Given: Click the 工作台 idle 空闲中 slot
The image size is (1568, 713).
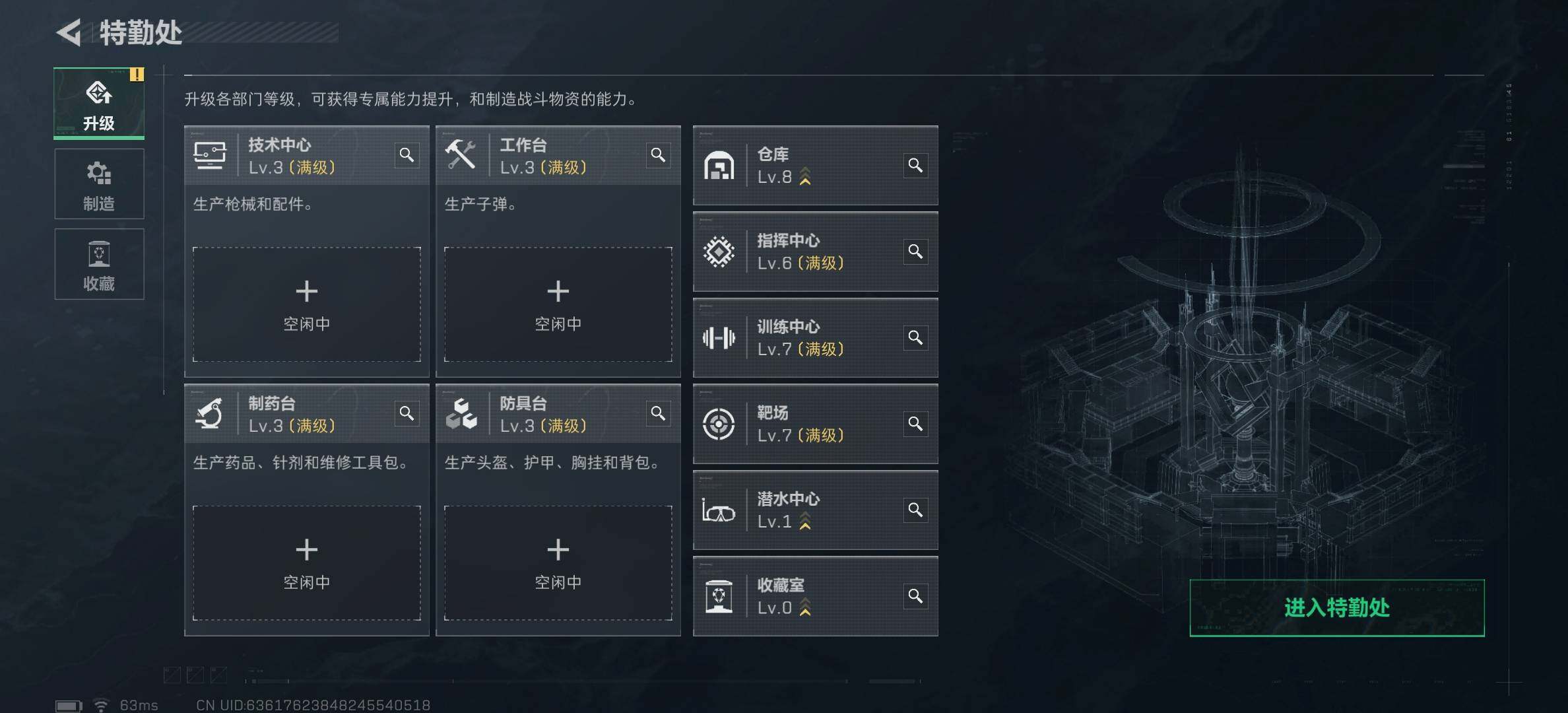Looking at the screenshot, I should tap(558, 304).
